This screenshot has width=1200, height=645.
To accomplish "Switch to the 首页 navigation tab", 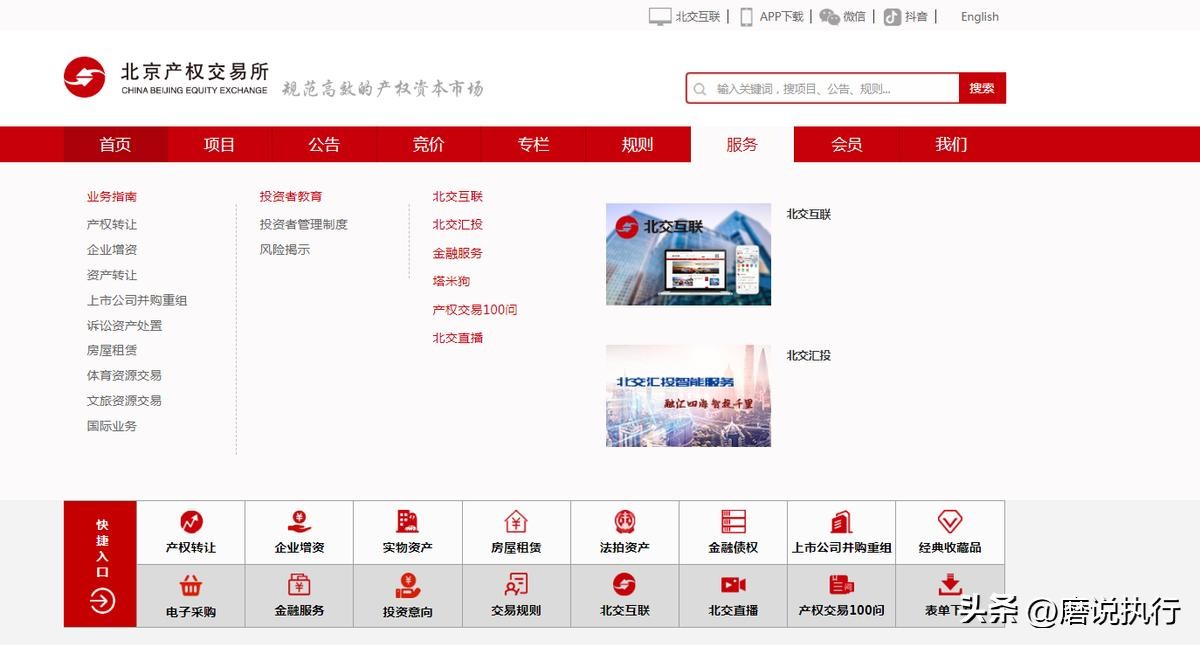I will (x=115, y=145).
